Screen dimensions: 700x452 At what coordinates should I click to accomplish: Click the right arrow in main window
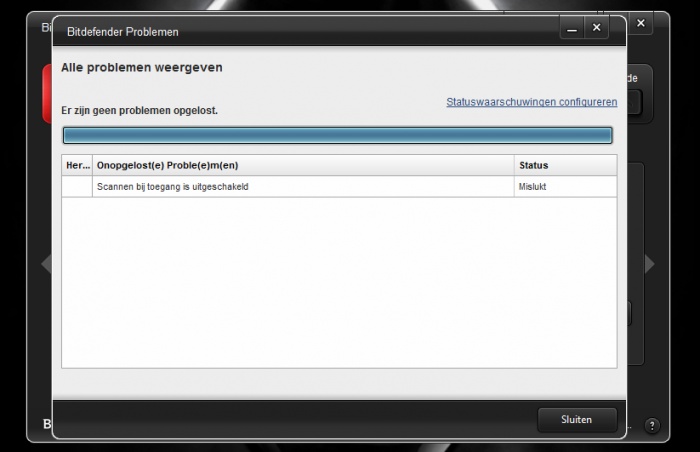click(650, 264)
